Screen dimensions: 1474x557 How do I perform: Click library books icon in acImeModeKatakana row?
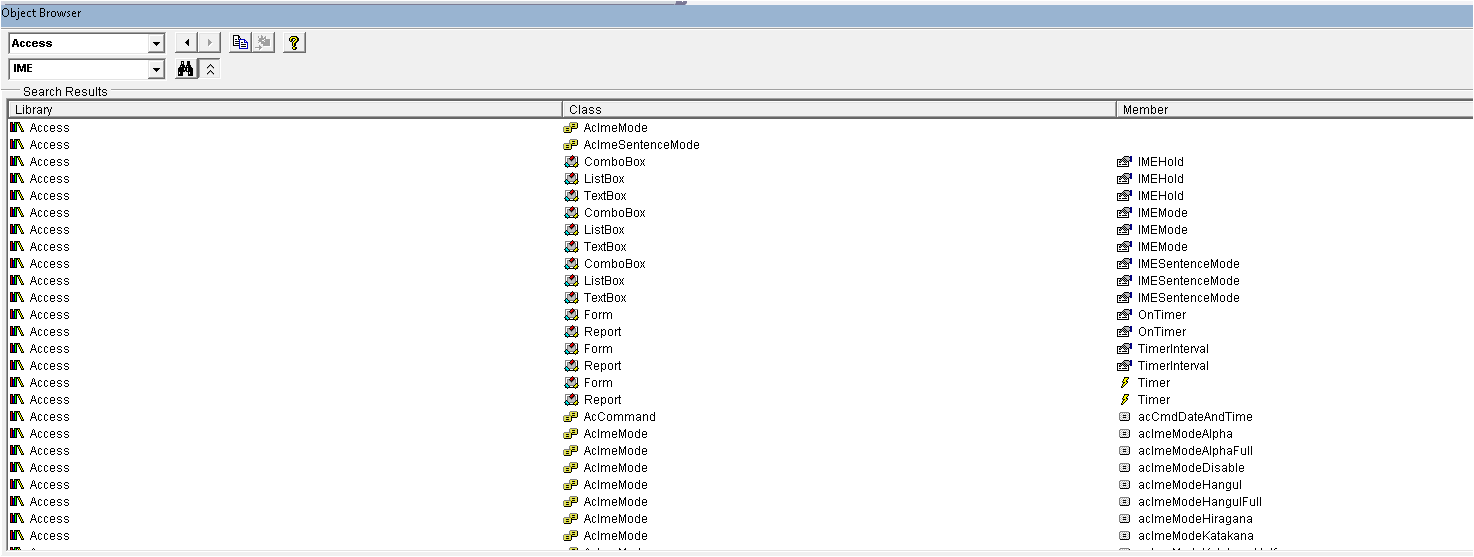[x=17, y=536]
